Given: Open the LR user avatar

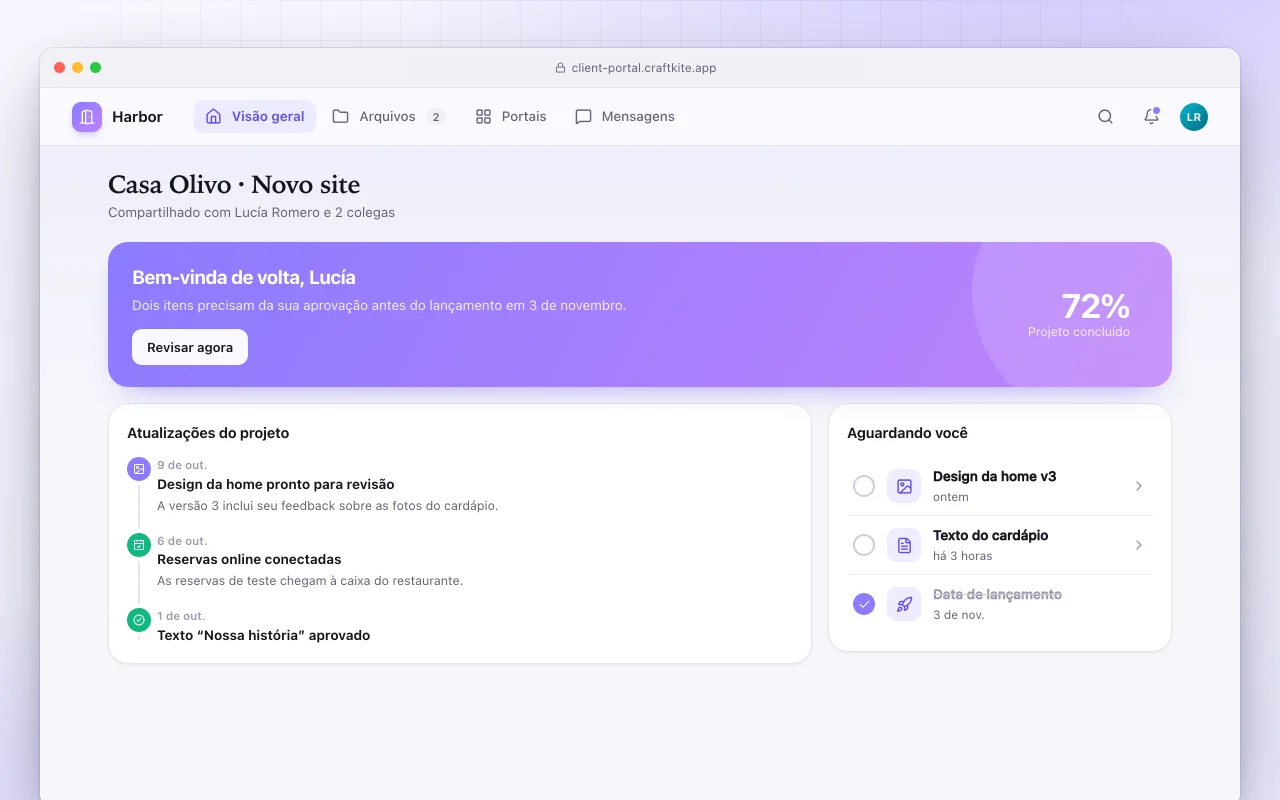Looking at the screenshot, I should tap(1194, 117).
